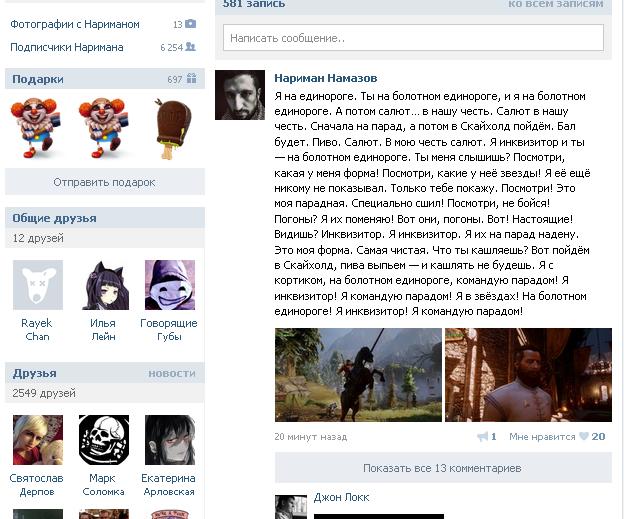Open post author's avatar photo

[x=240, y=95]
